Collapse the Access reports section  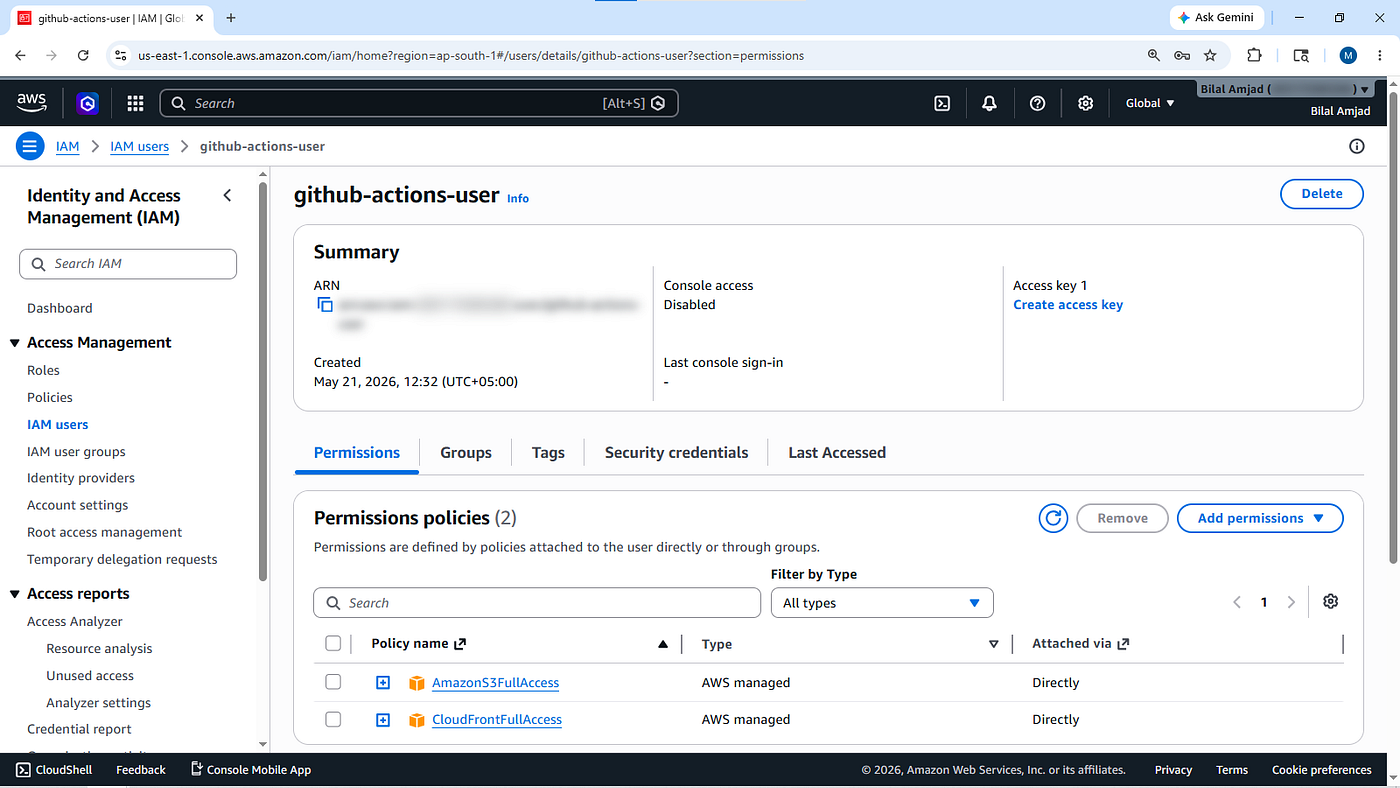click(15, 594)
